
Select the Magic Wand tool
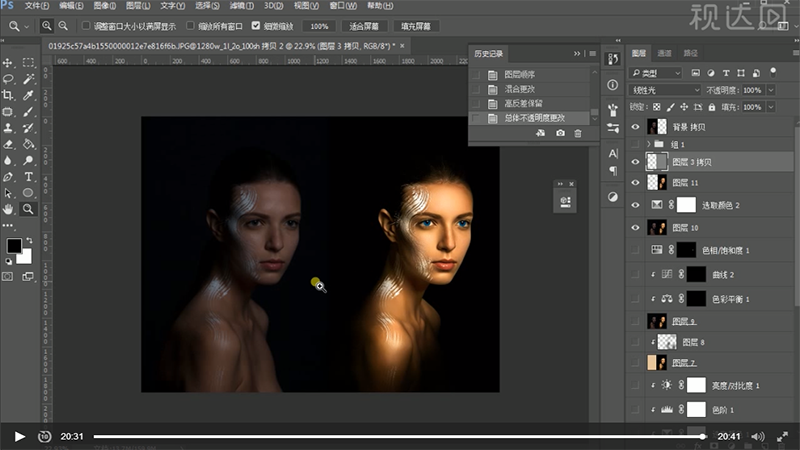tap(28, 79)
